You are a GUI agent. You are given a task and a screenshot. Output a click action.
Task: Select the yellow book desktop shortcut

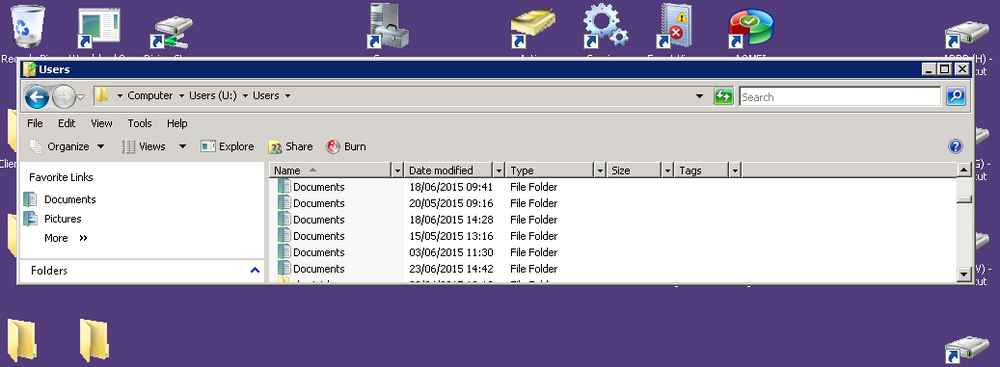point(532,29)
